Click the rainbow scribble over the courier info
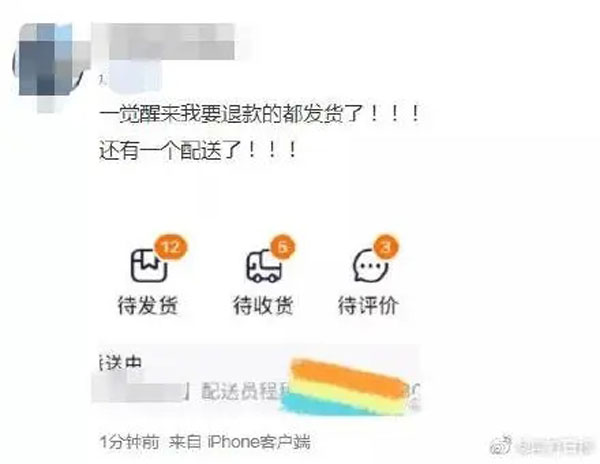Viewport: 600px width, 464px height. point(346,387)
